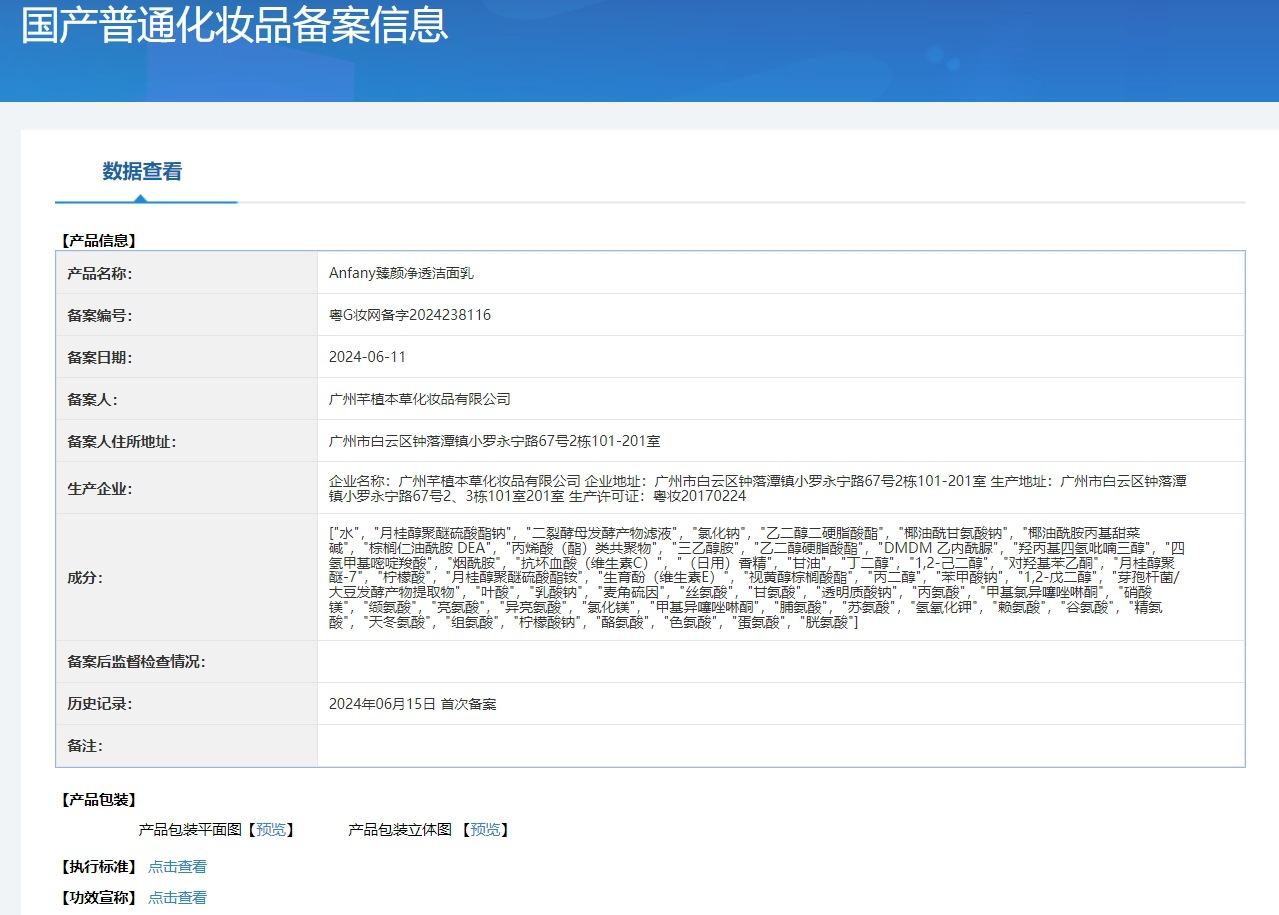Click the 【产品信息】 section heading

click(x=97, y=241)
